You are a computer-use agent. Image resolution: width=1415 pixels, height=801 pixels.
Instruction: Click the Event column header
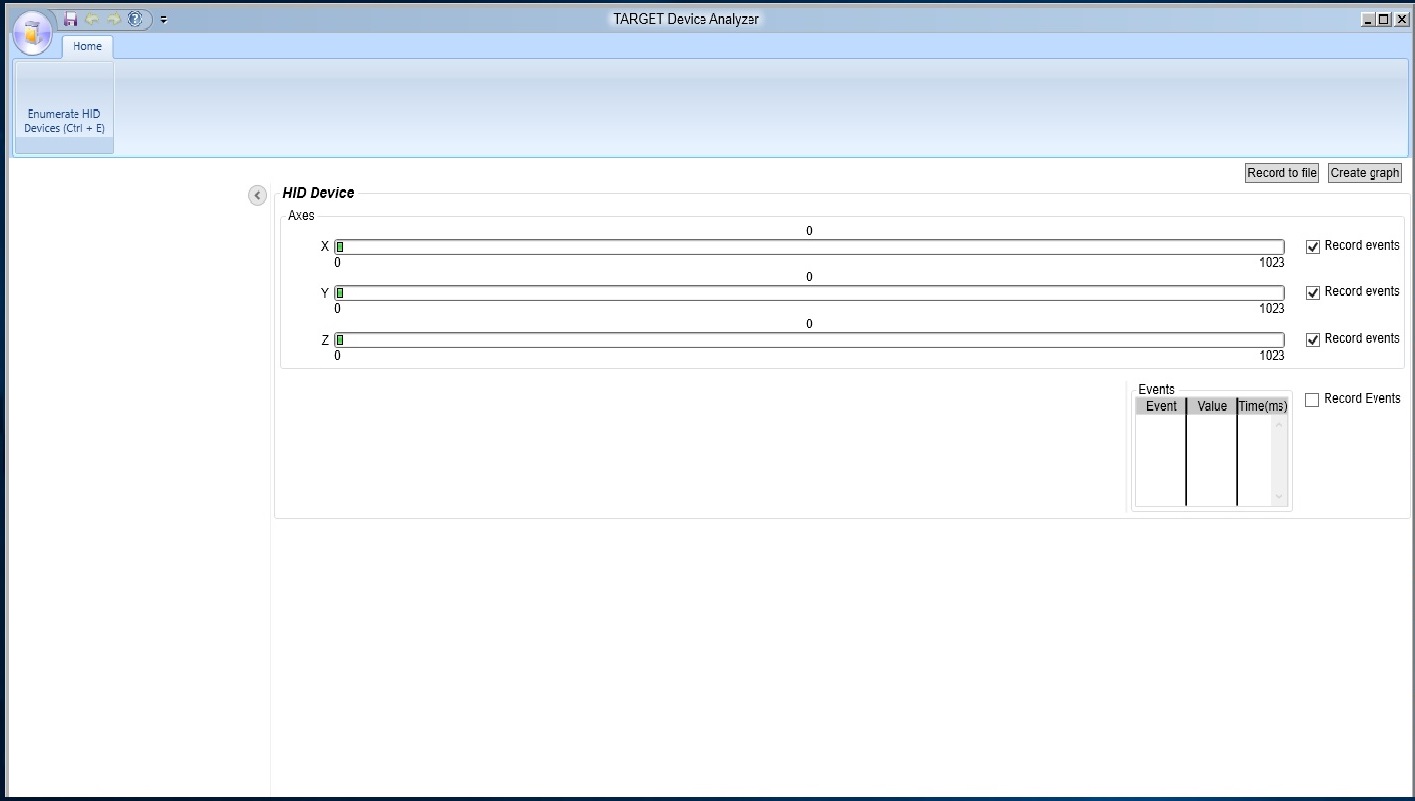(x=1161, y=406)
